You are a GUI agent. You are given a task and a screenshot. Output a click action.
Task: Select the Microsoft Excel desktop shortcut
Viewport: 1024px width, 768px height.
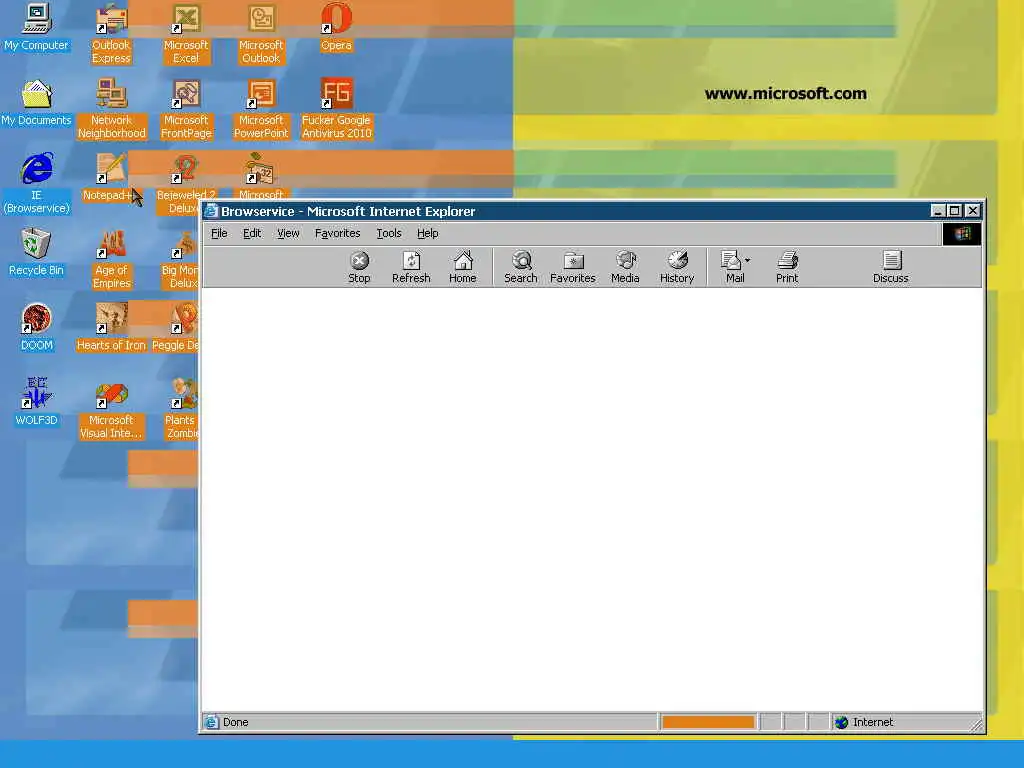tap(186, 33)
